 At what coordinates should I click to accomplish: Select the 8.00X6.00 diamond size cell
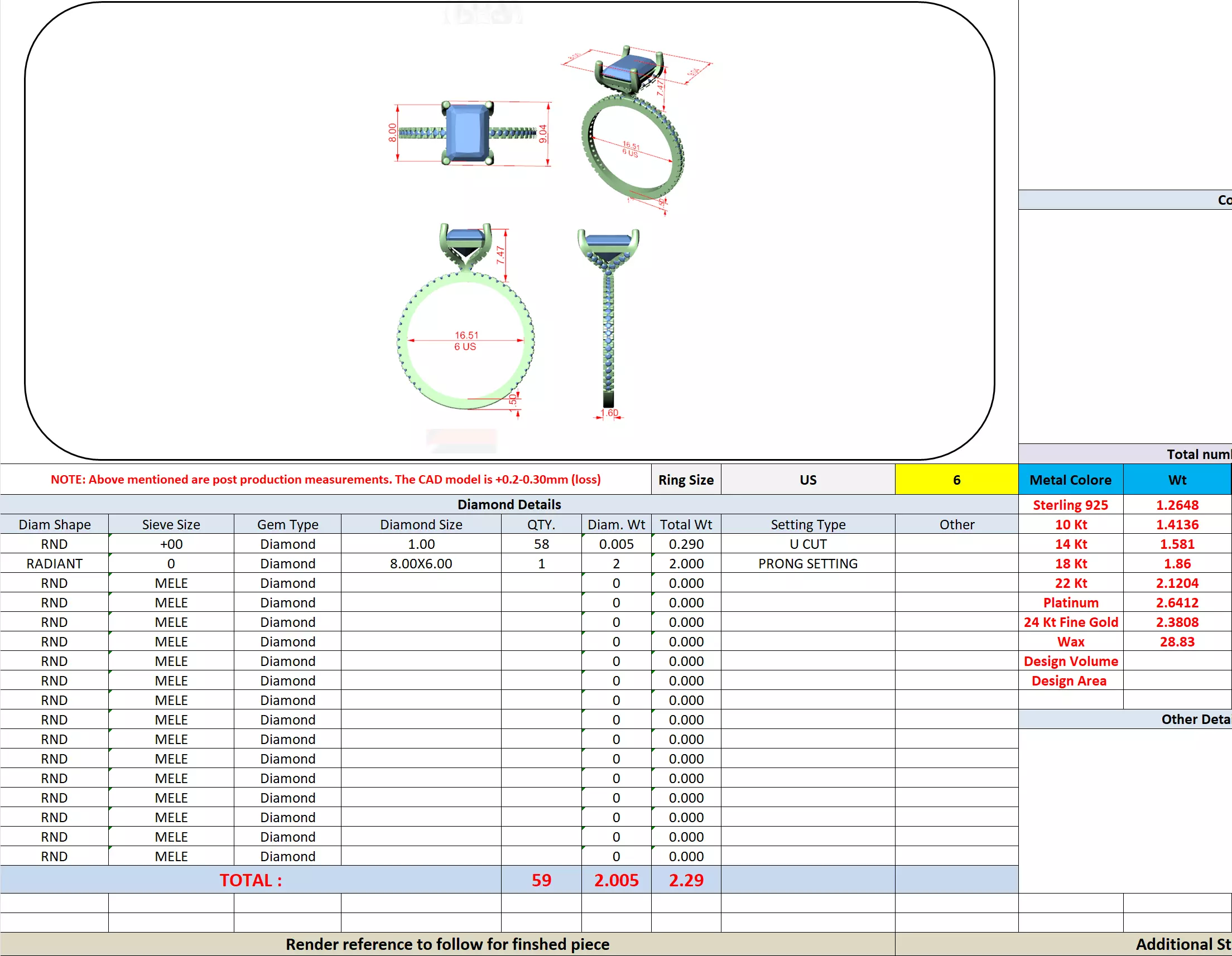click(421, 563)
